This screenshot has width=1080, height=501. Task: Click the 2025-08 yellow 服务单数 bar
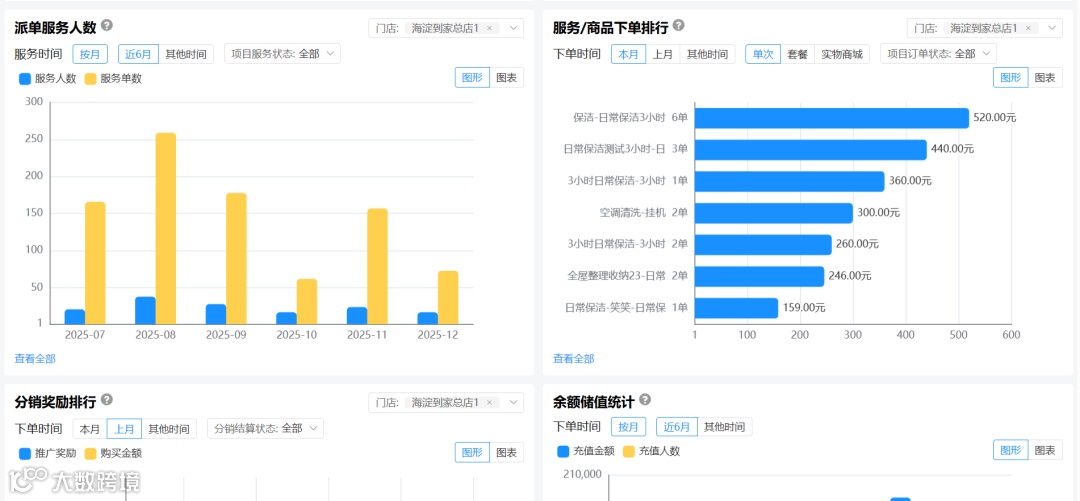coord(166,228)
